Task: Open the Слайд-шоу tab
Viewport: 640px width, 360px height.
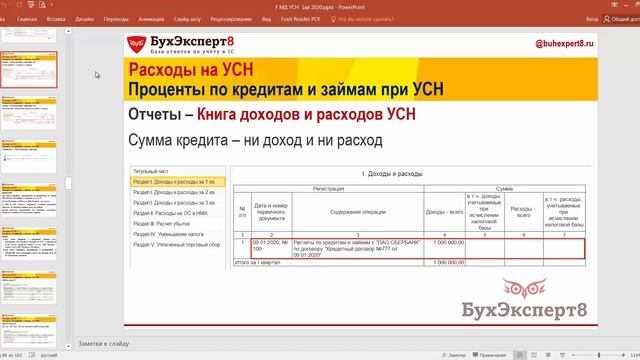Action: point(187,19)
